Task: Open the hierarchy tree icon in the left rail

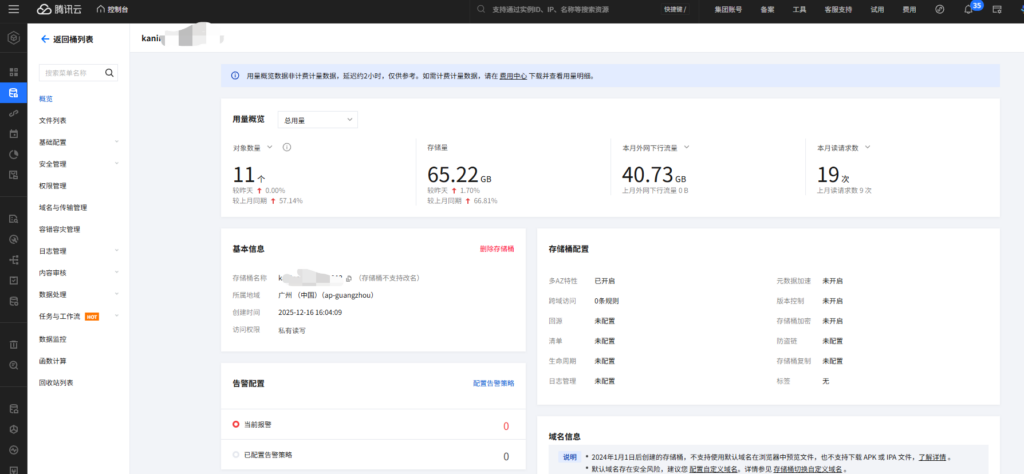Action: click(13, 260)
